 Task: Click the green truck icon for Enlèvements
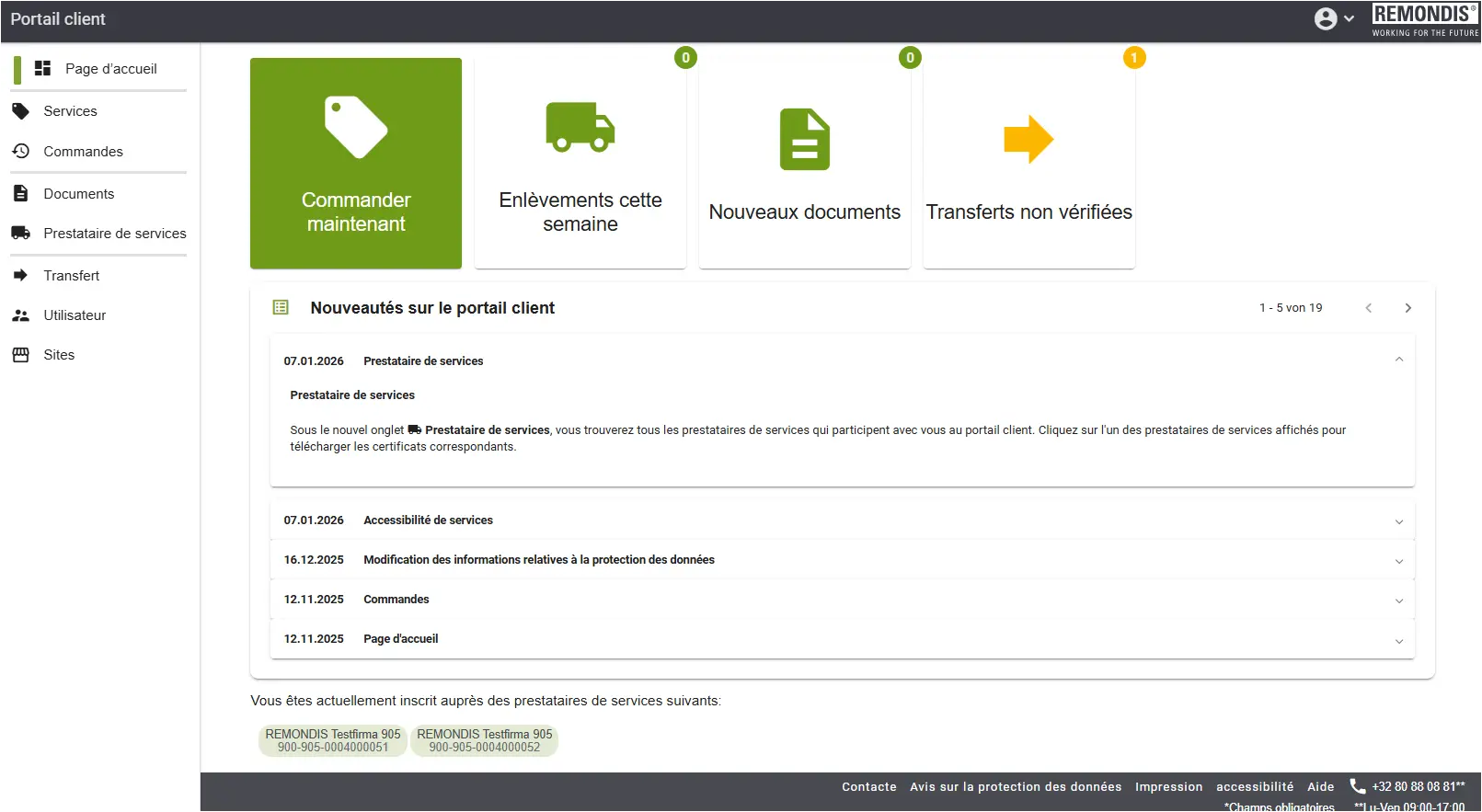point(580,127)
